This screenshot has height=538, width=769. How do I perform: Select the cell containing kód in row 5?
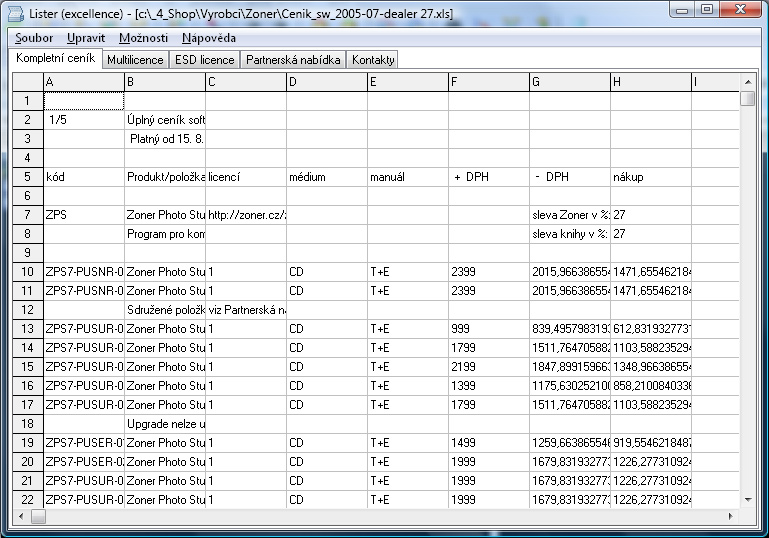click(84, 177)
